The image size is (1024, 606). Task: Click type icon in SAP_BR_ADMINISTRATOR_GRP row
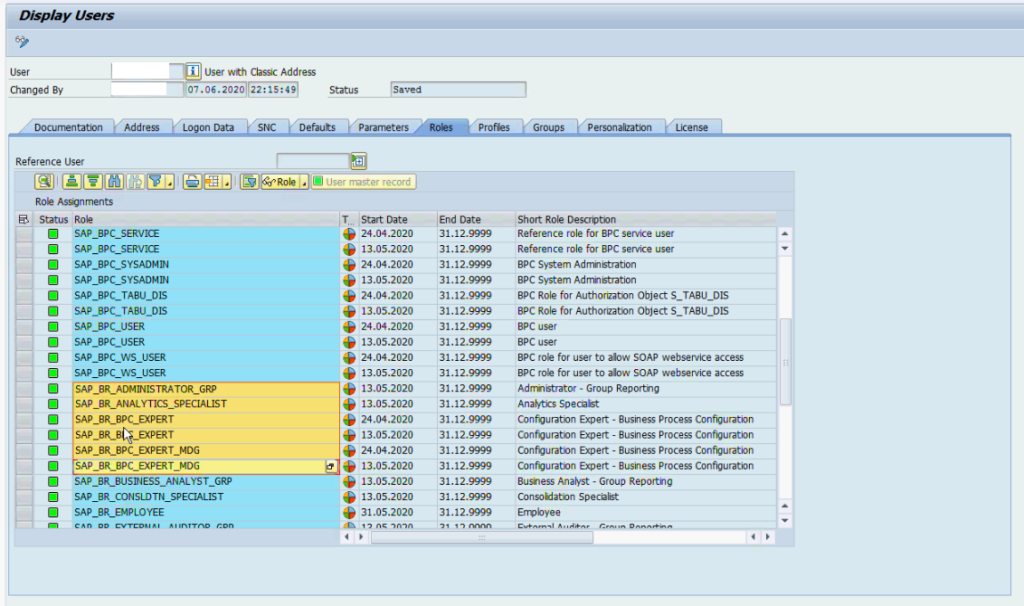coord(349,389)
